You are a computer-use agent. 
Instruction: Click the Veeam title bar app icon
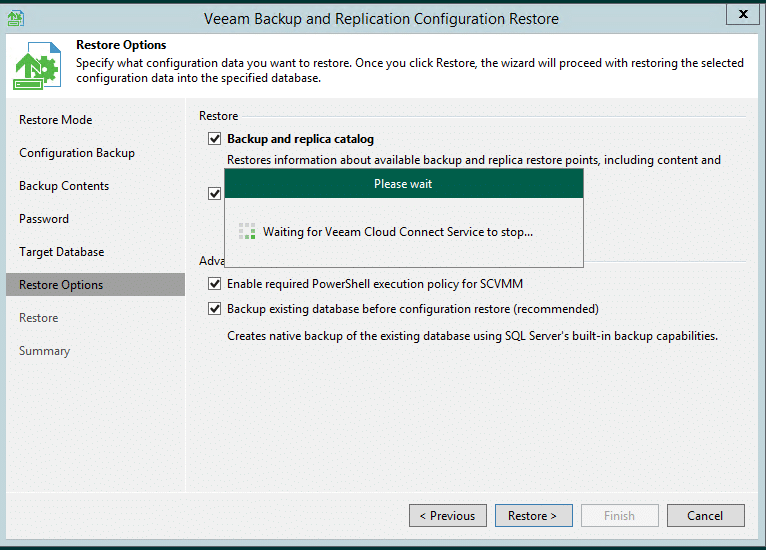click(x=15, y=17)
